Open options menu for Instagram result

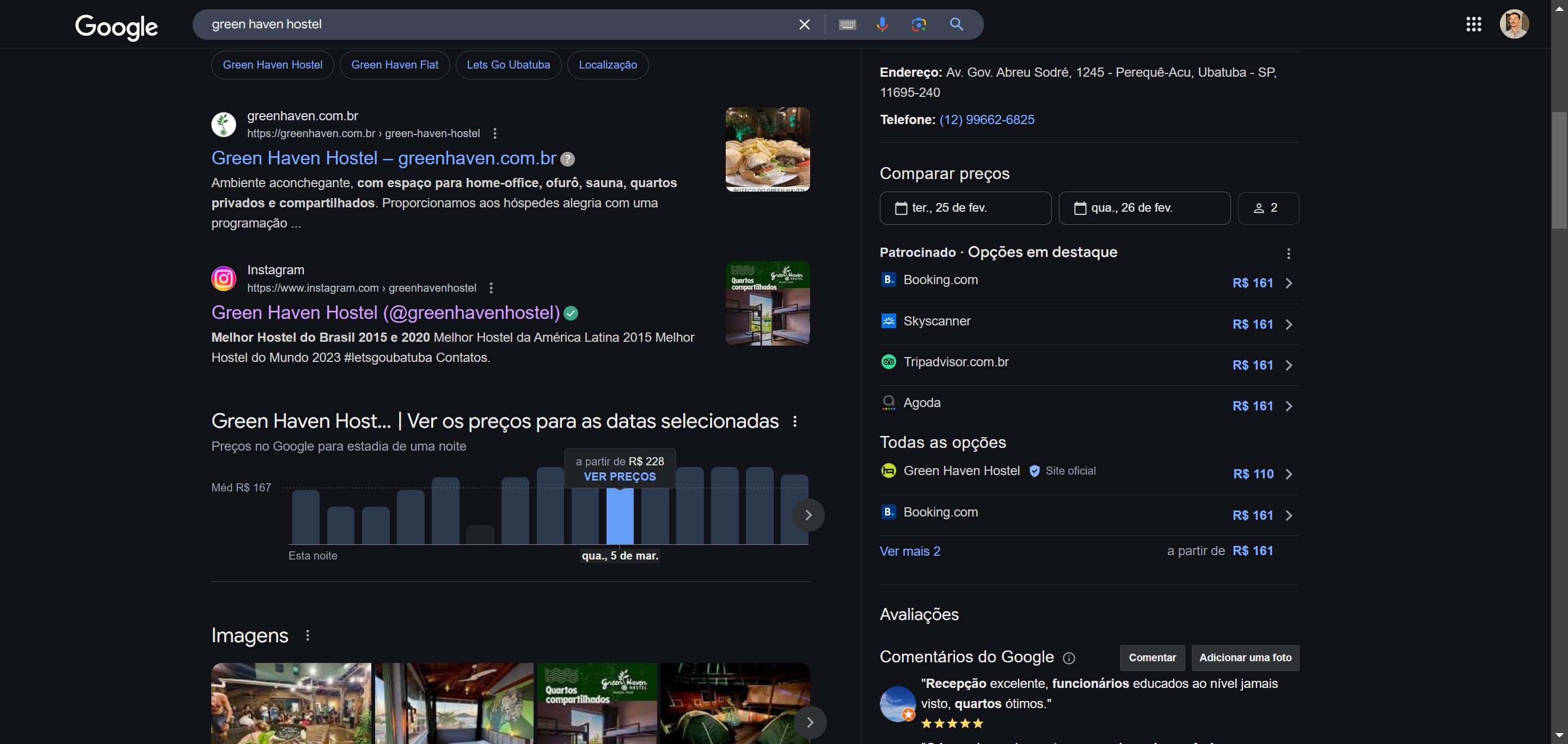(491, 288)
